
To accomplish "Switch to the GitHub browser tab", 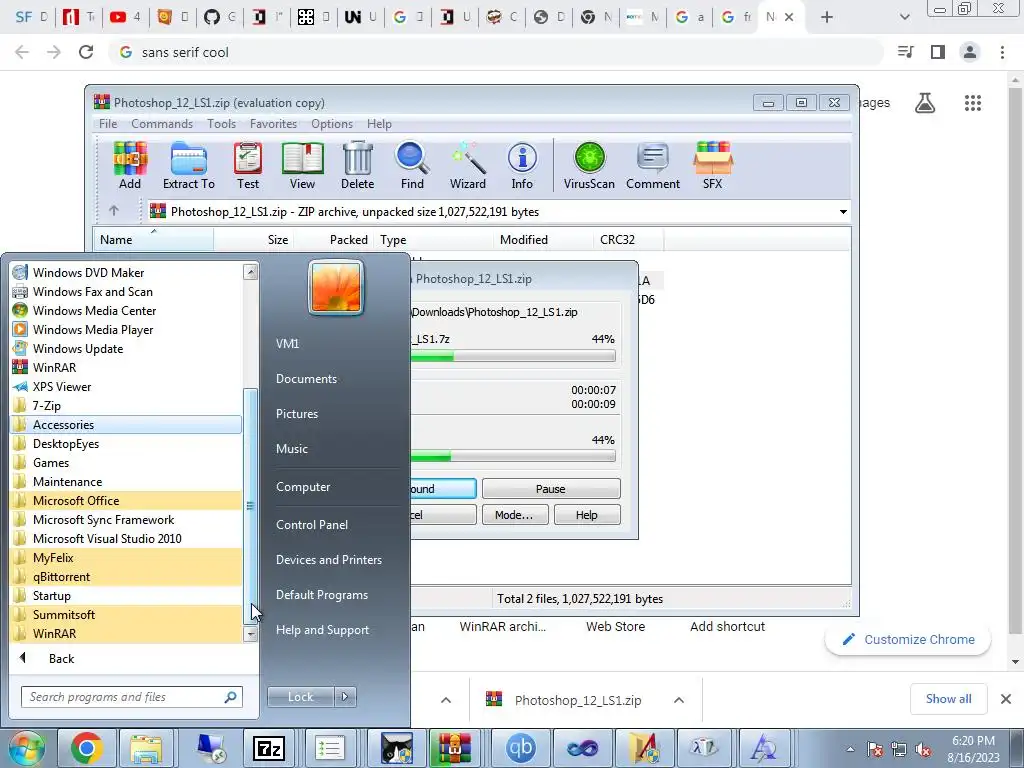I will click(x=219, y=17).
